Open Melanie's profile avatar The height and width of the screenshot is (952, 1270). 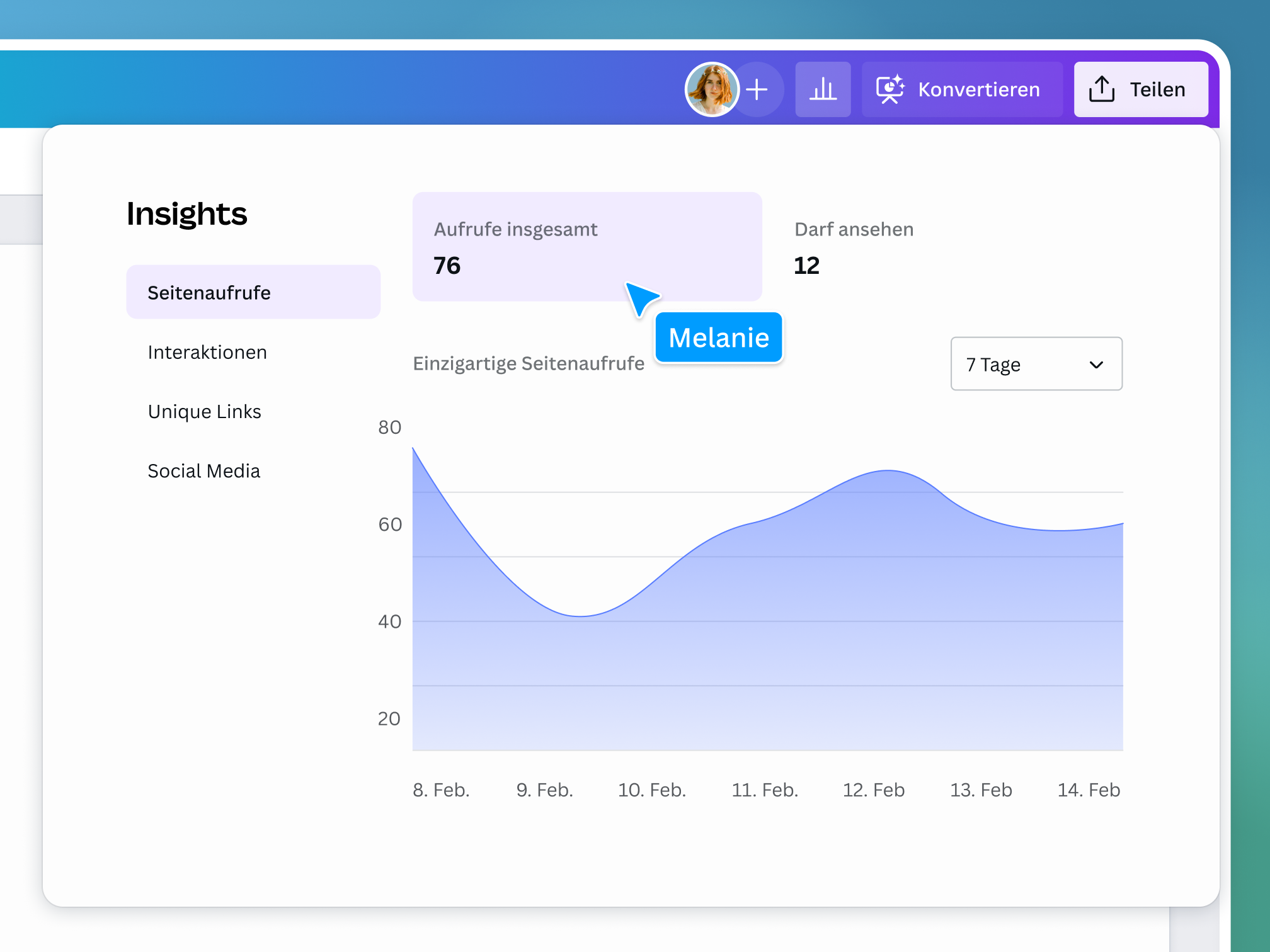[x=712, y=89]
